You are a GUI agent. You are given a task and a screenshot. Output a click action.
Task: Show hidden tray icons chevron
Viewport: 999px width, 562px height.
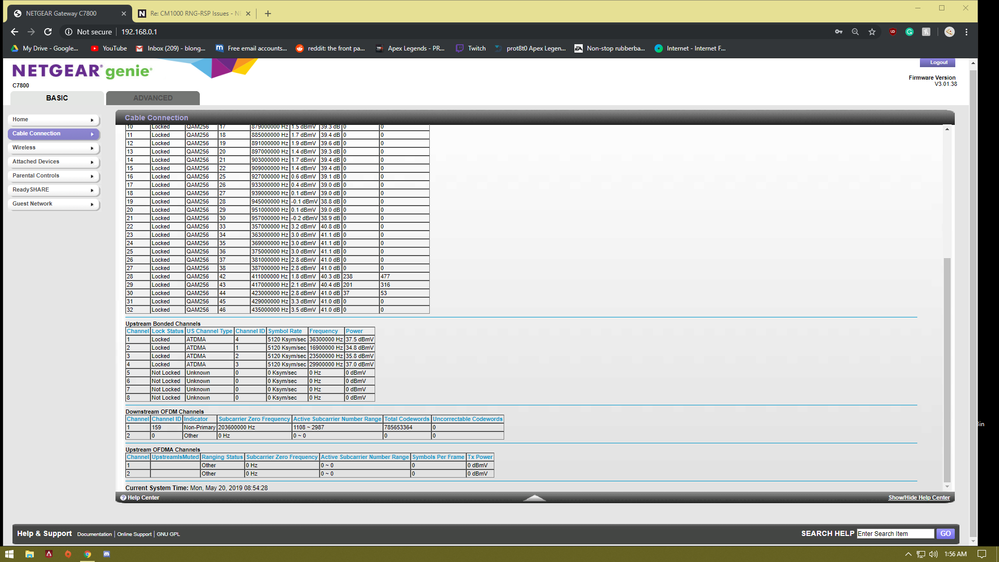click(x=908, y=554)
